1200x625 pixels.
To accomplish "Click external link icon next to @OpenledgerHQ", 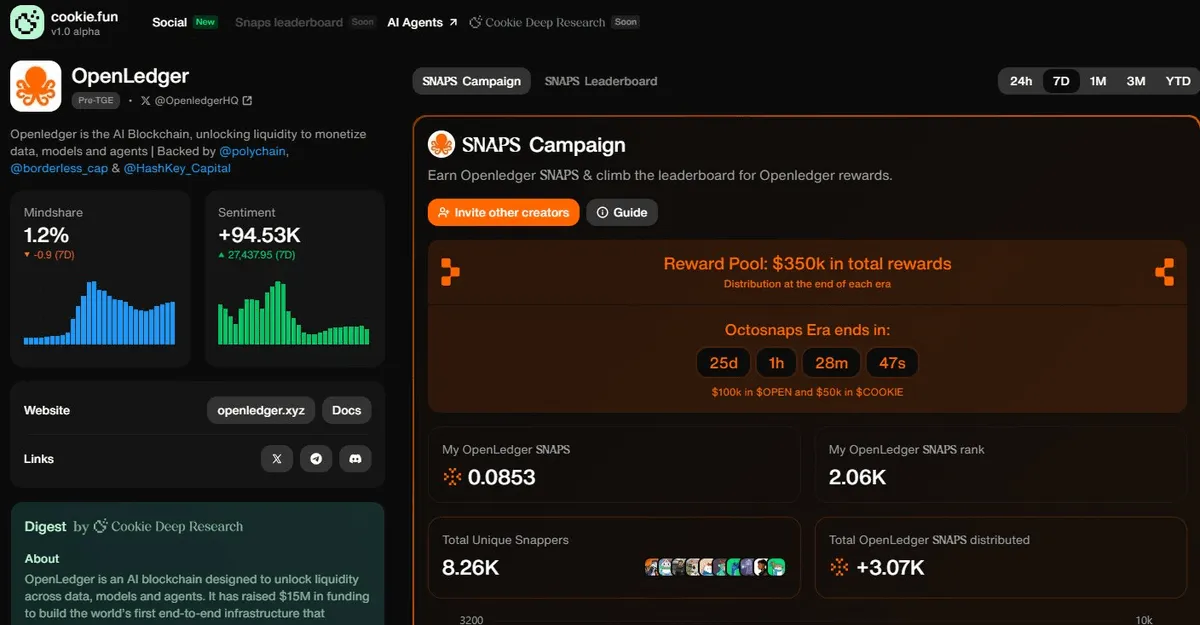I will tap(248, 100).
